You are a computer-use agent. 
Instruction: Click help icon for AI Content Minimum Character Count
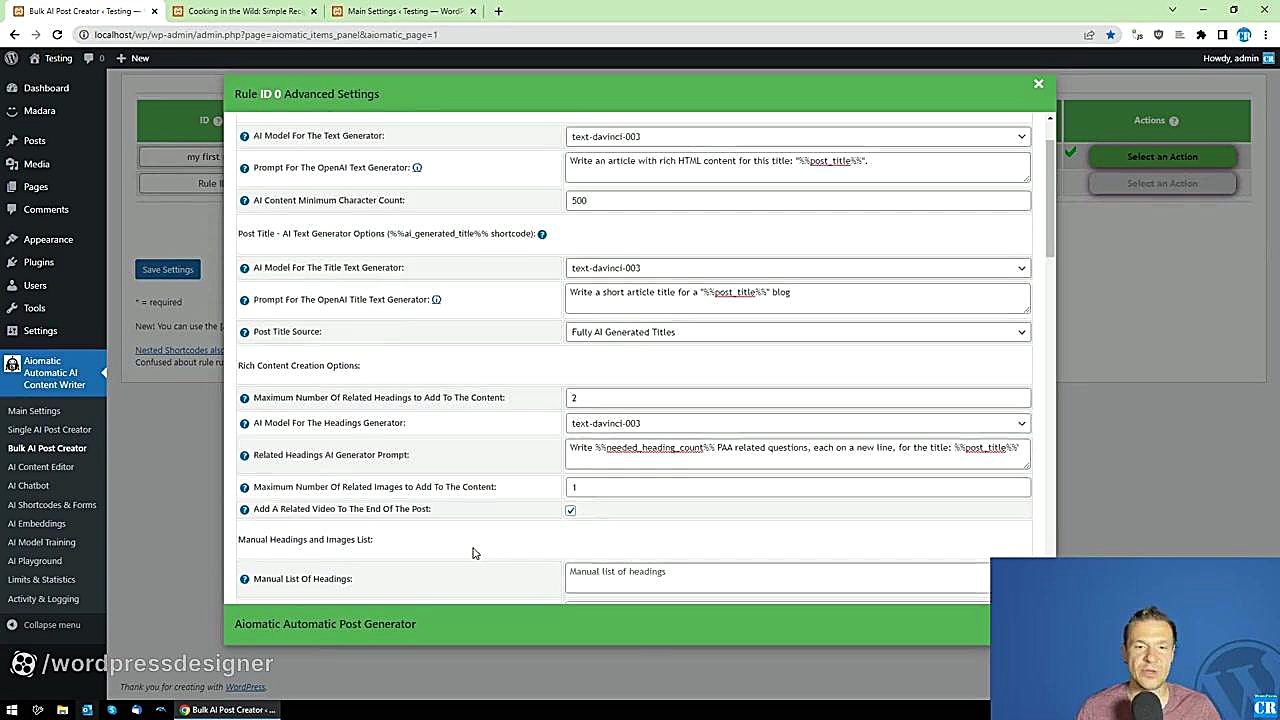click(x=244, y=200)
